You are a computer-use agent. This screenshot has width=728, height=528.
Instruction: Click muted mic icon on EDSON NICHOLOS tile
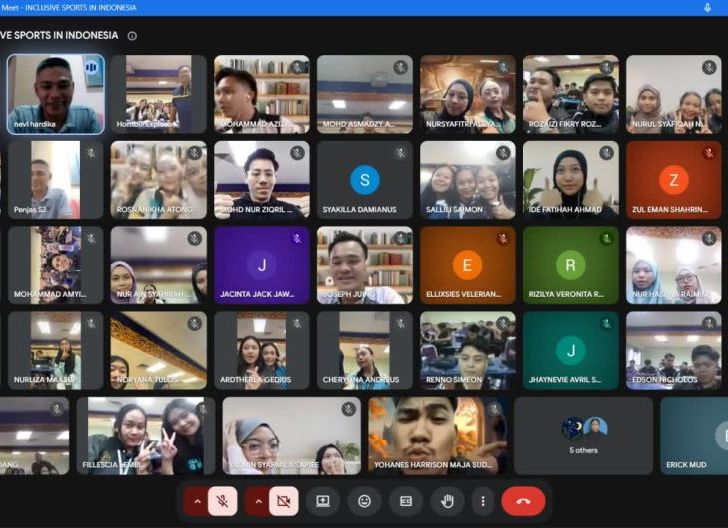(709, 324)
